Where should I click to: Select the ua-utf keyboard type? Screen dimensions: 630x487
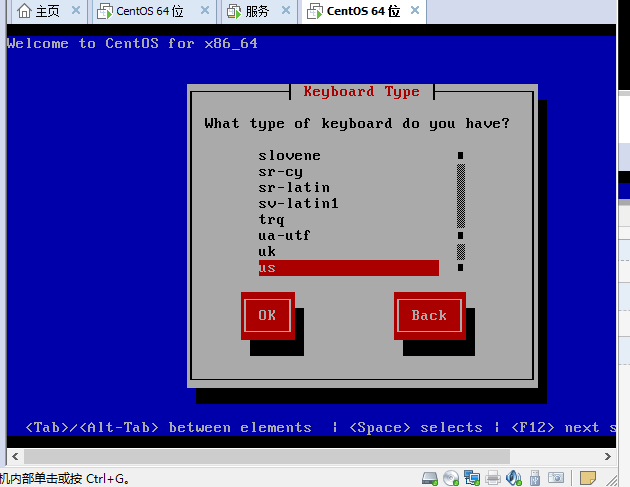point(348,235)
